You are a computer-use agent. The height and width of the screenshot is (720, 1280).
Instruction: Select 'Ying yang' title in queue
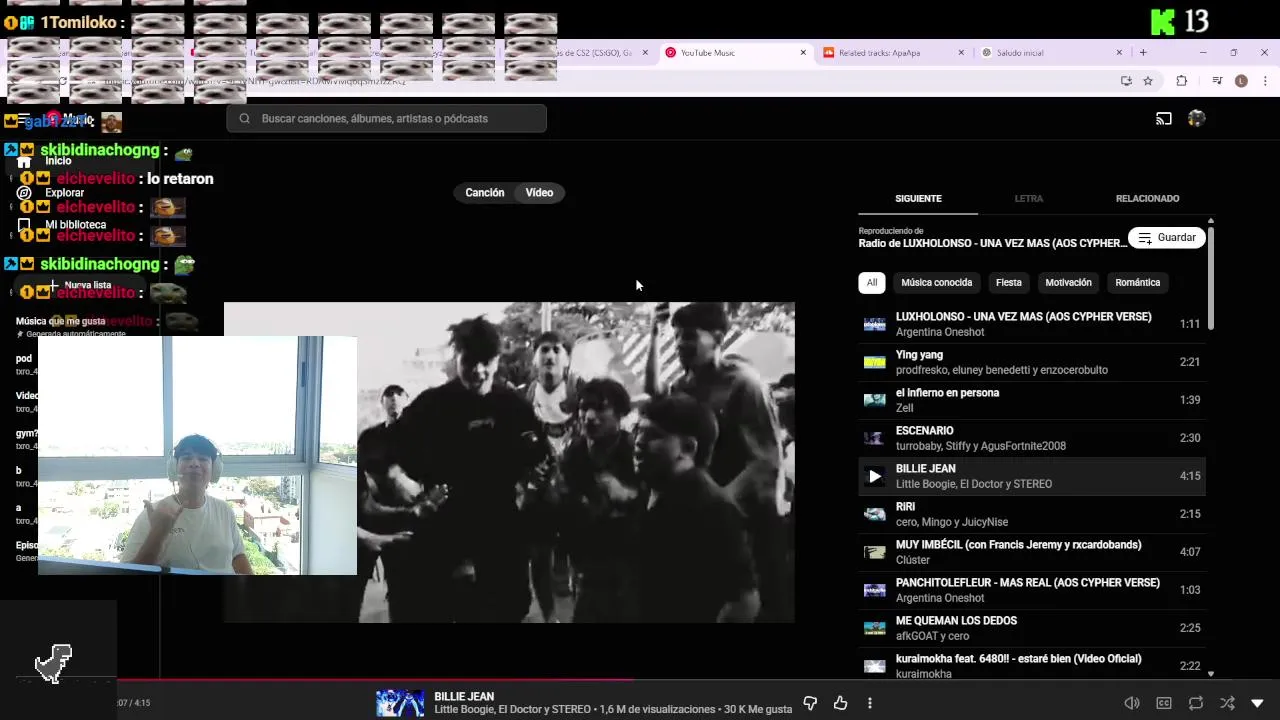pos(919,355)
